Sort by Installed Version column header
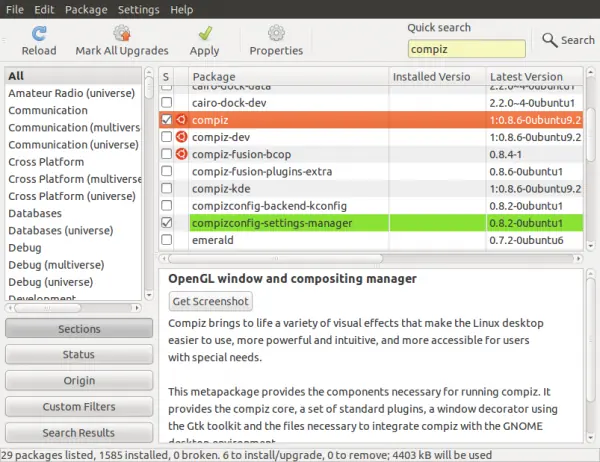 [437, 77]
